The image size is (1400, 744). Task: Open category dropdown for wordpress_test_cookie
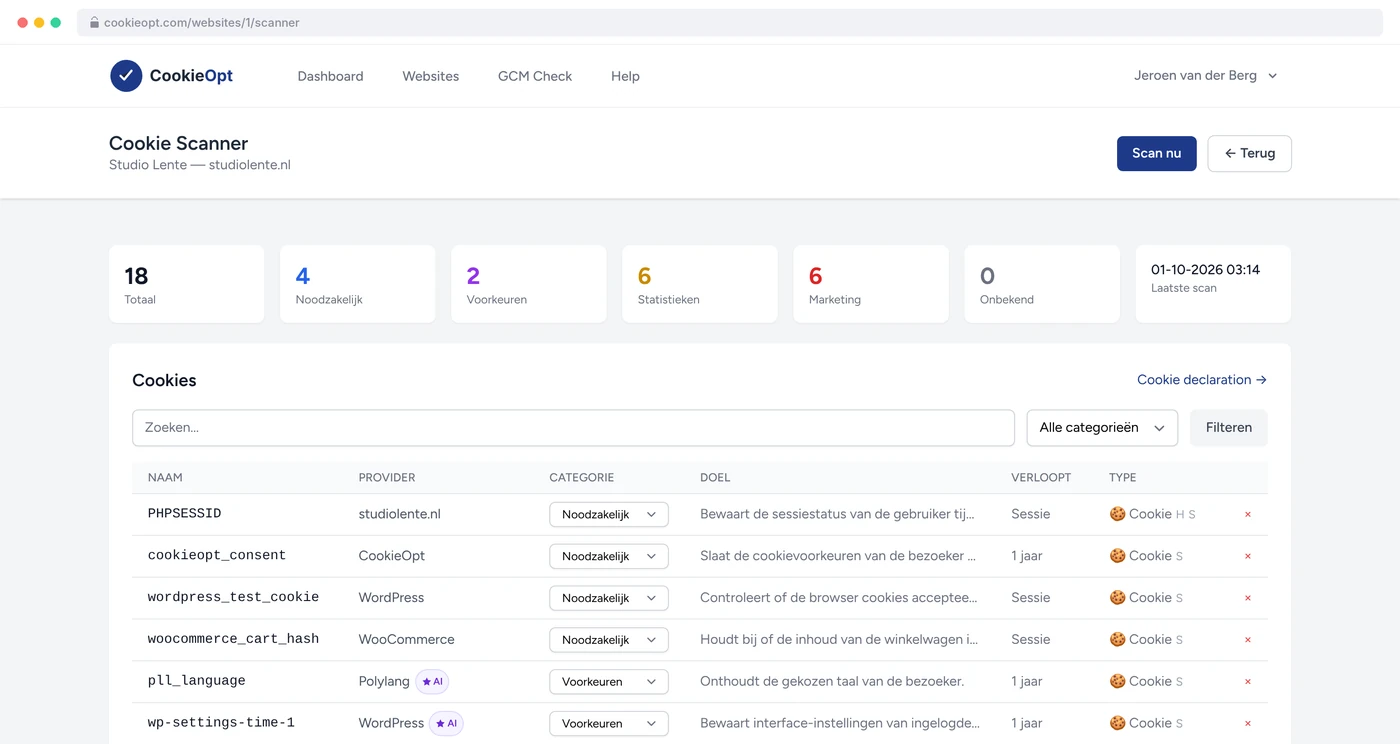coord(608,598)
